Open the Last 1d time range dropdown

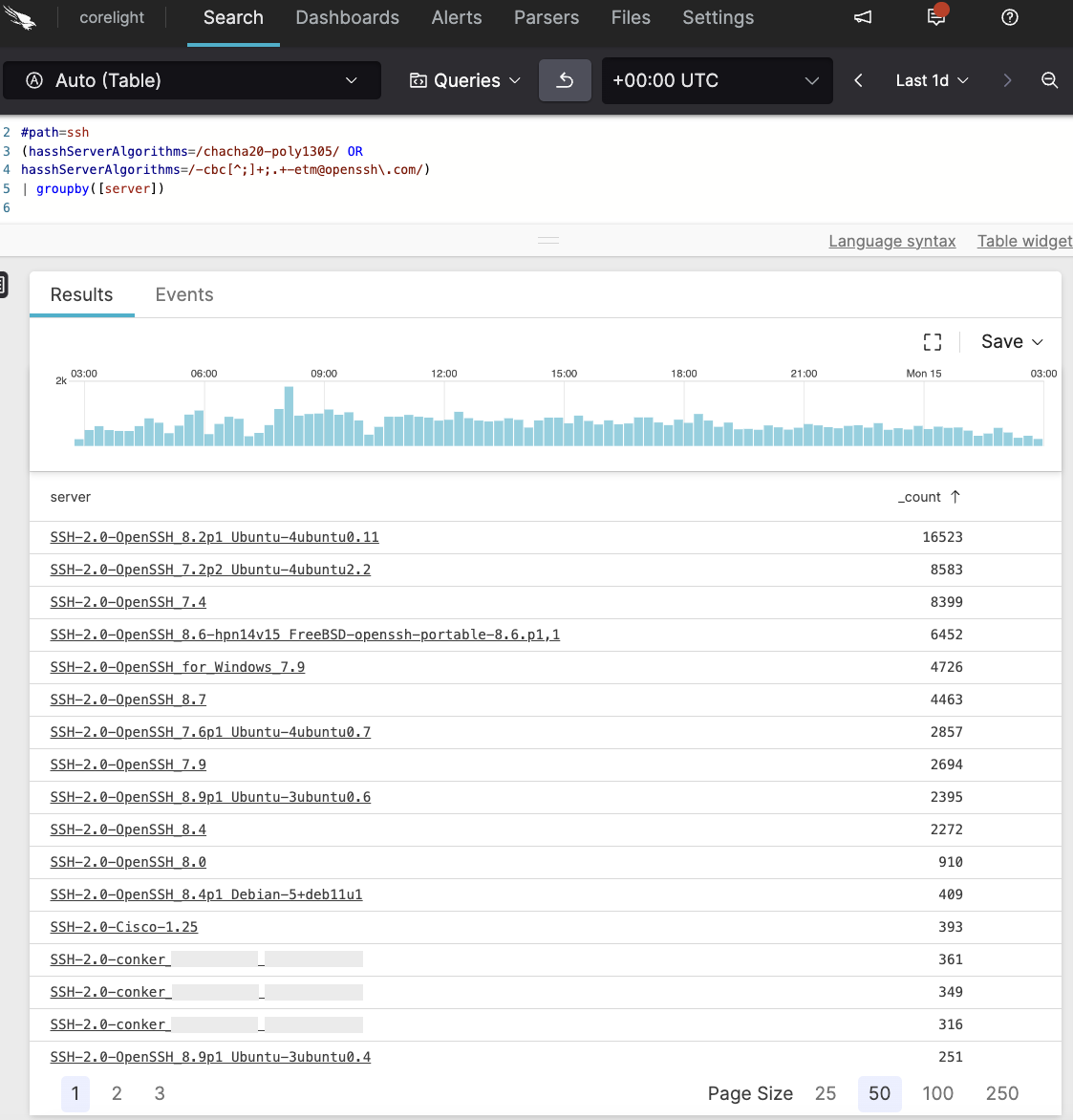coord(931,81)
